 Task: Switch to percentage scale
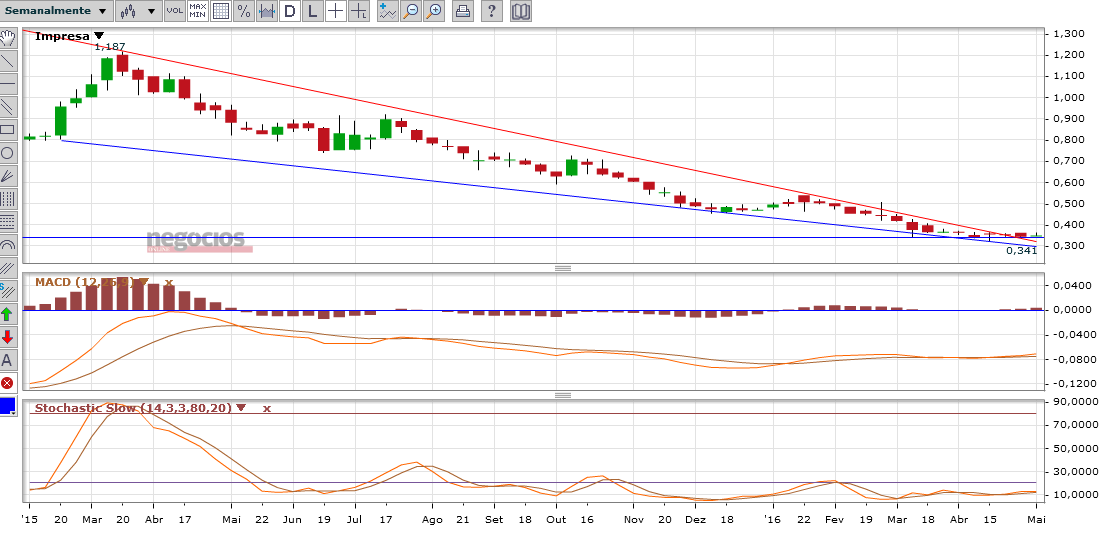click(x=243, y=11)
